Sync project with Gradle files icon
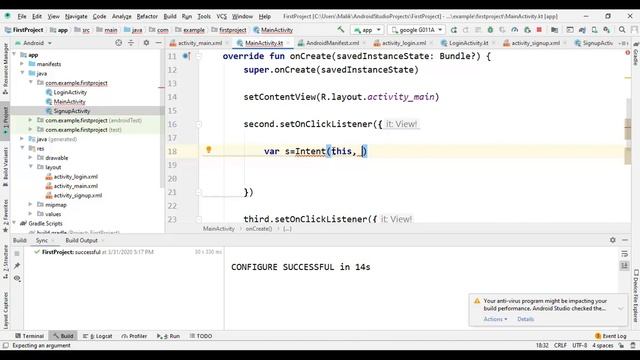Viewport: 640px width, 360px height. pos(582,30)
